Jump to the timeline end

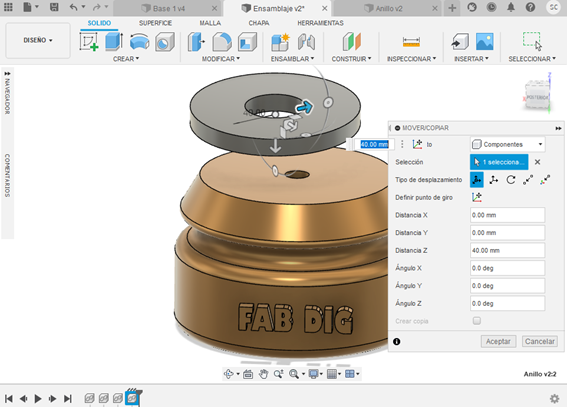pos(68,398)
